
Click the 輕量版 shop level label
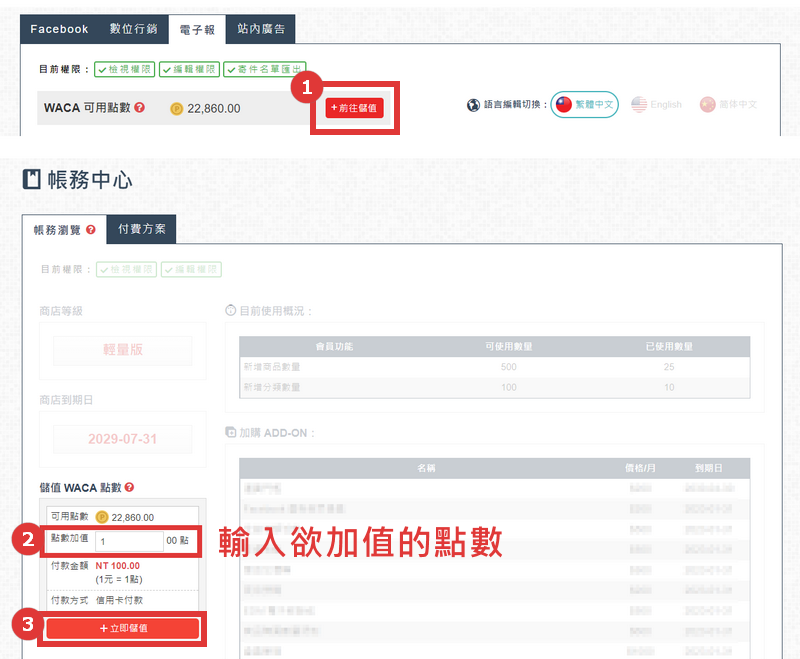[x=122, y=350]
